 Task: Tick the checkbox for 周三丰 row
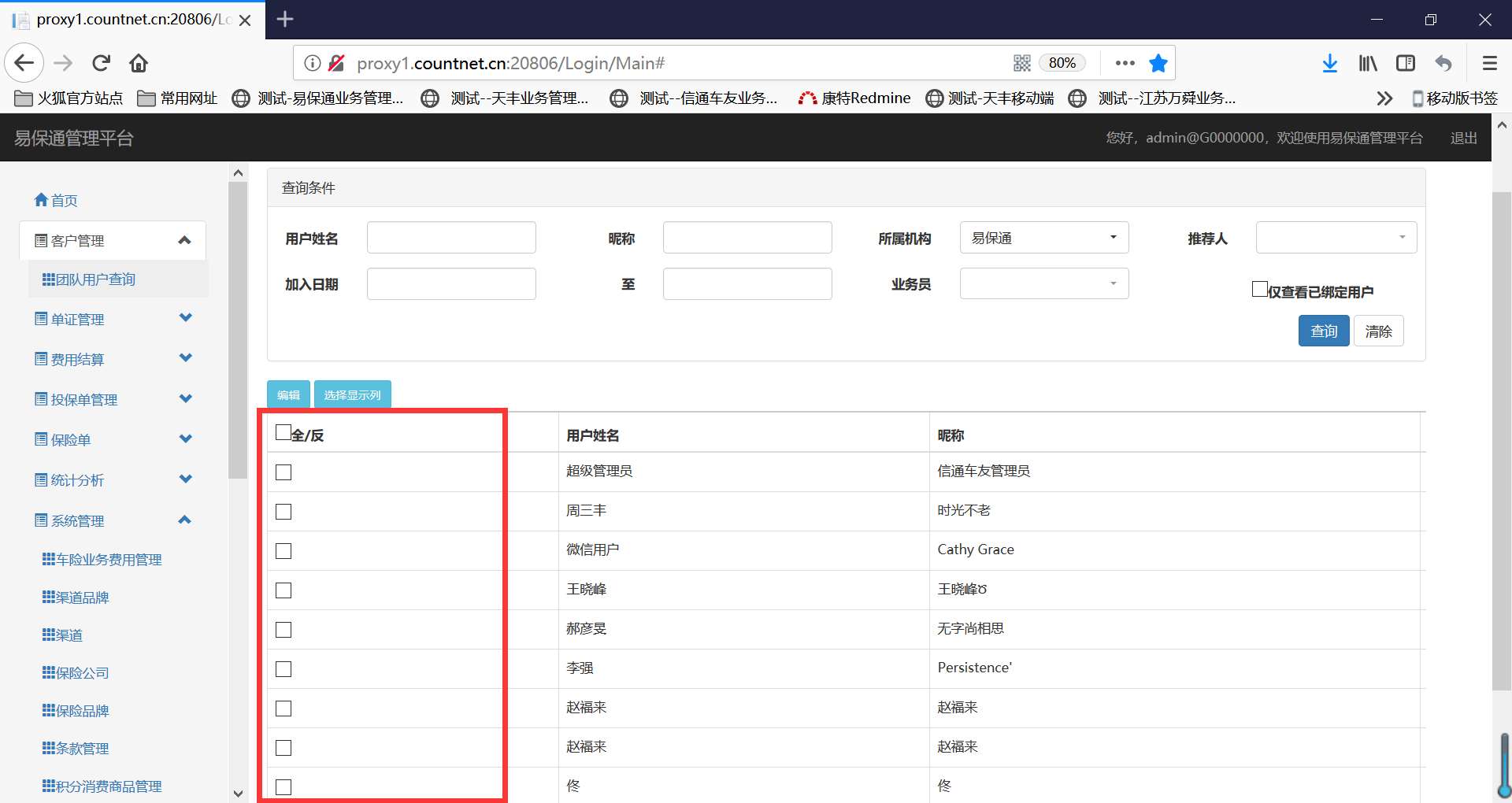coord(283,512)
